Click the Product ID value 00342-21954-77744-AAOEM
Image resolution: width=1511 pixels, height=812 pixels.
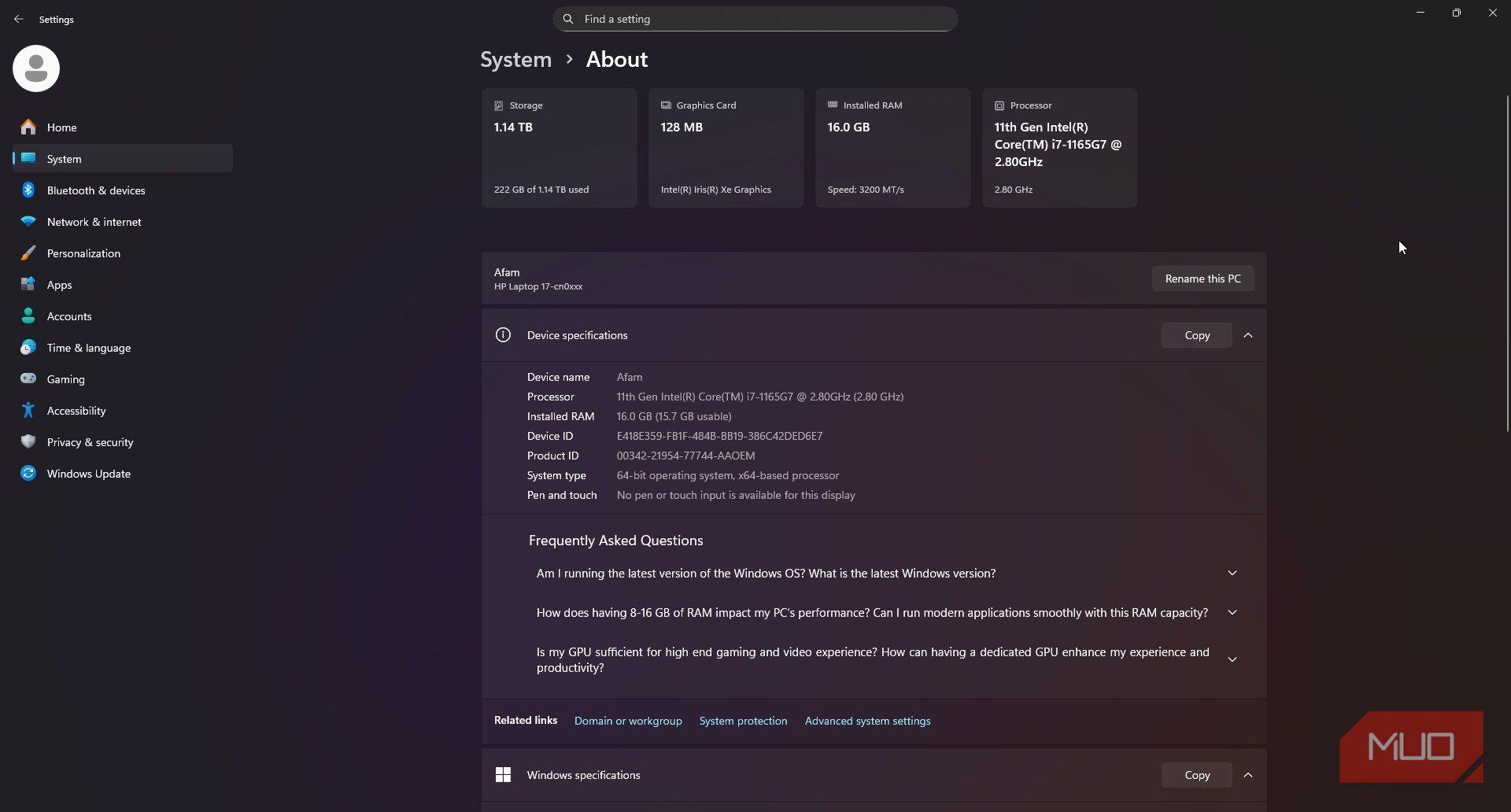(x=685, y=456)
